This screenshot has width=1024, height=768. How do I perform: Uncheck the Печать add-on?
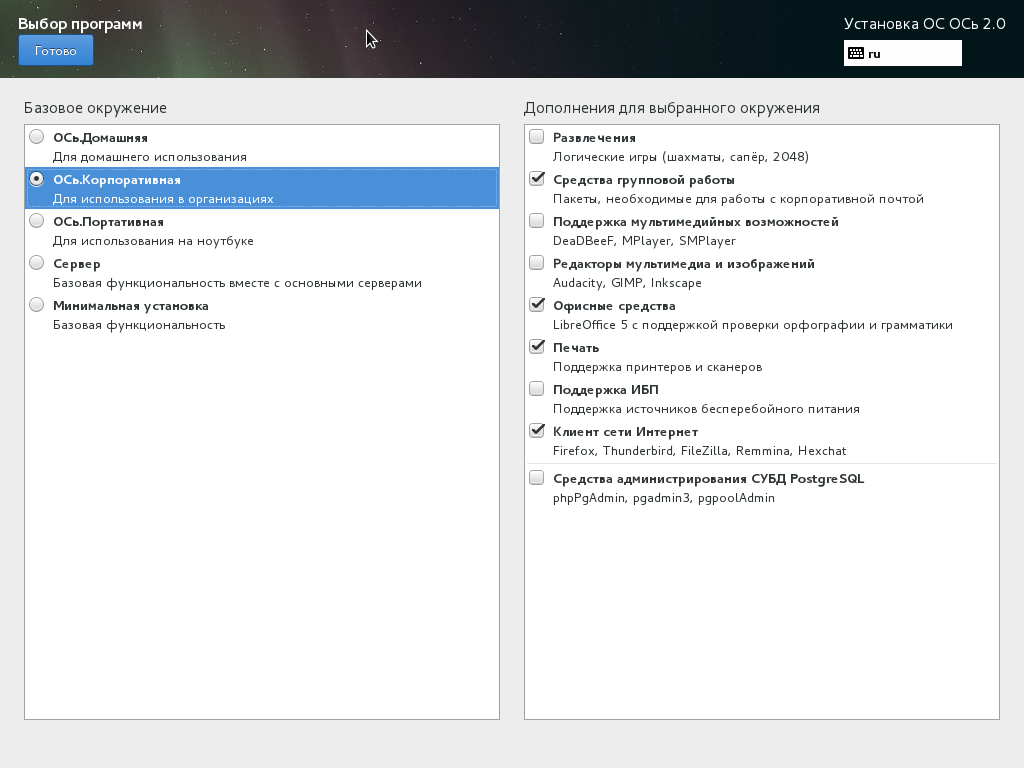(x=537, y=347)
